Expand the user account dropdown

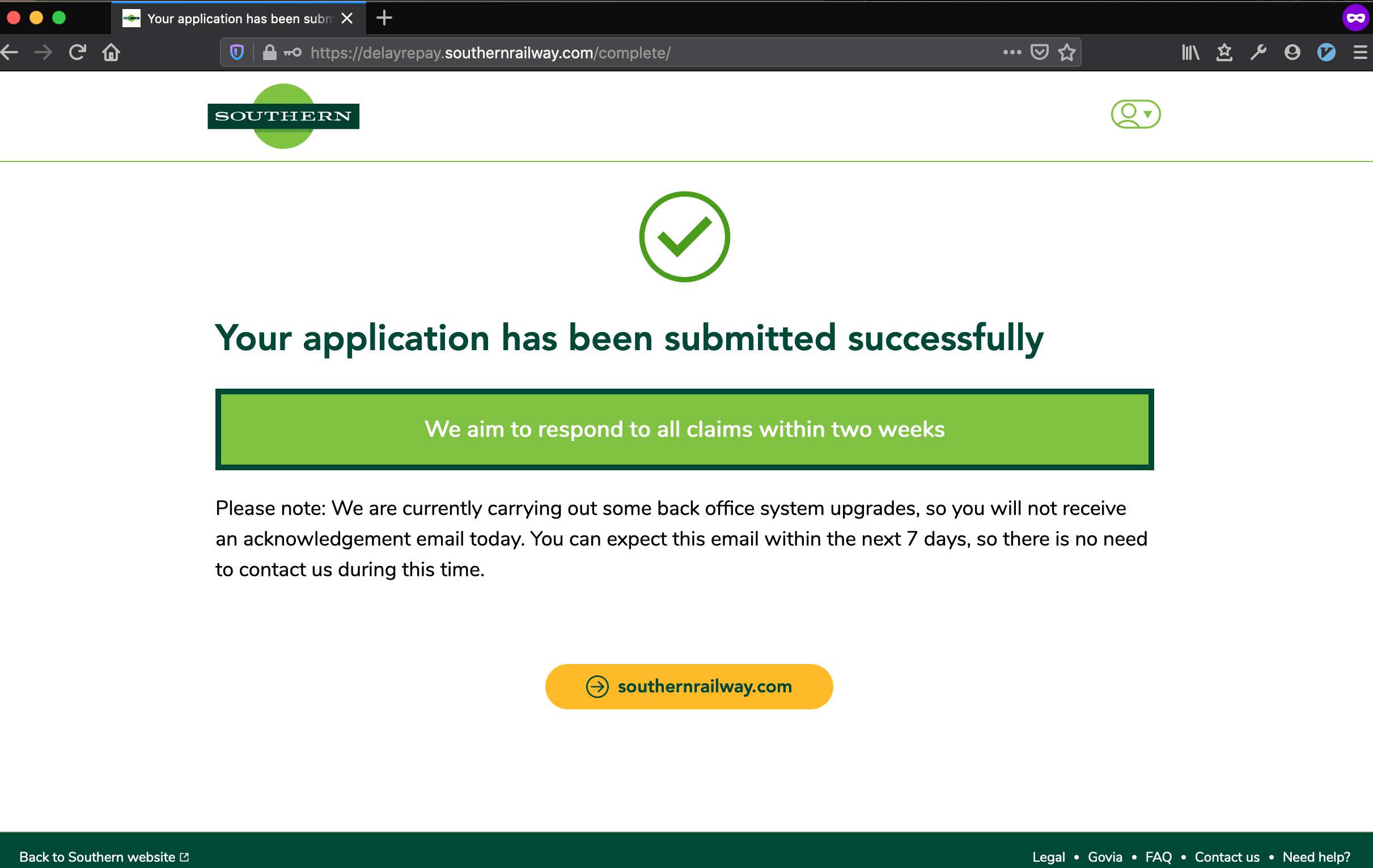pyautogui.click(x=1135, y=114)
